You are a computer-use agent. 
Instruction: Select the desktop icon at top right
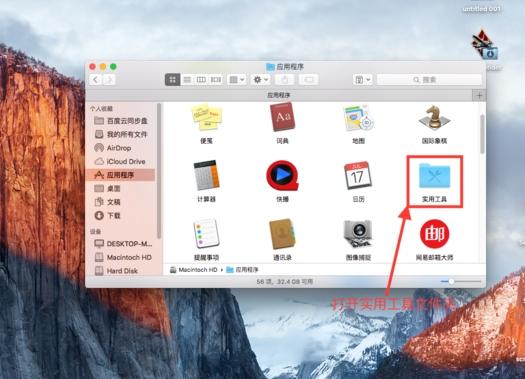[x=485, y=44]
